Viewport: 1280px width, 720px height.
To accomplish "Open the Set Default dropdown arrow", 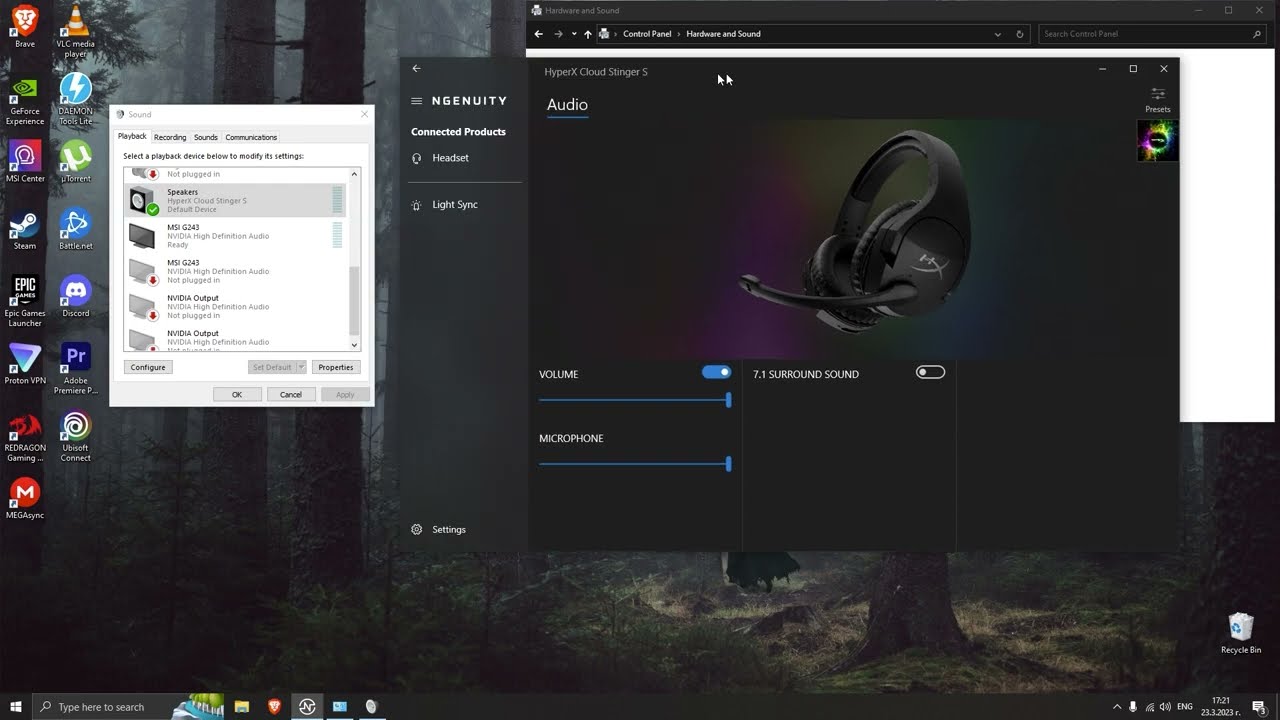I will point(301,367).
